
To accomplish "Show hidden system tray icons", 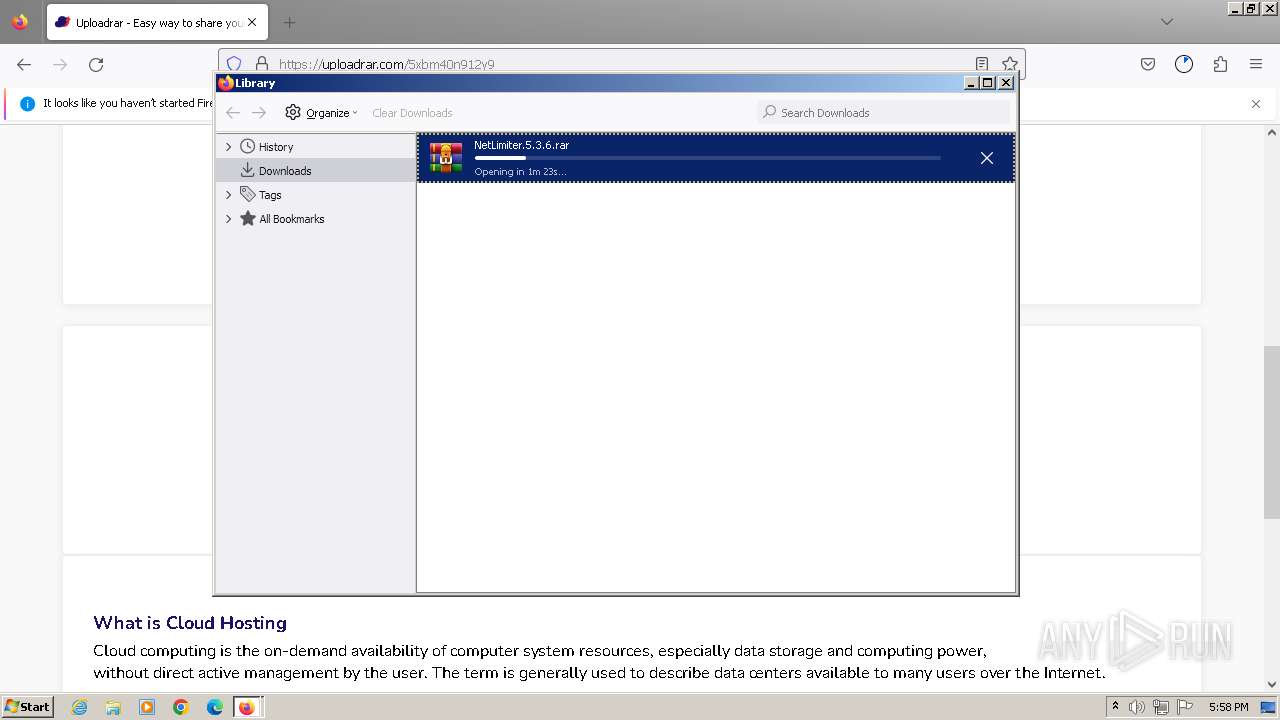I will pos(1115,706).
